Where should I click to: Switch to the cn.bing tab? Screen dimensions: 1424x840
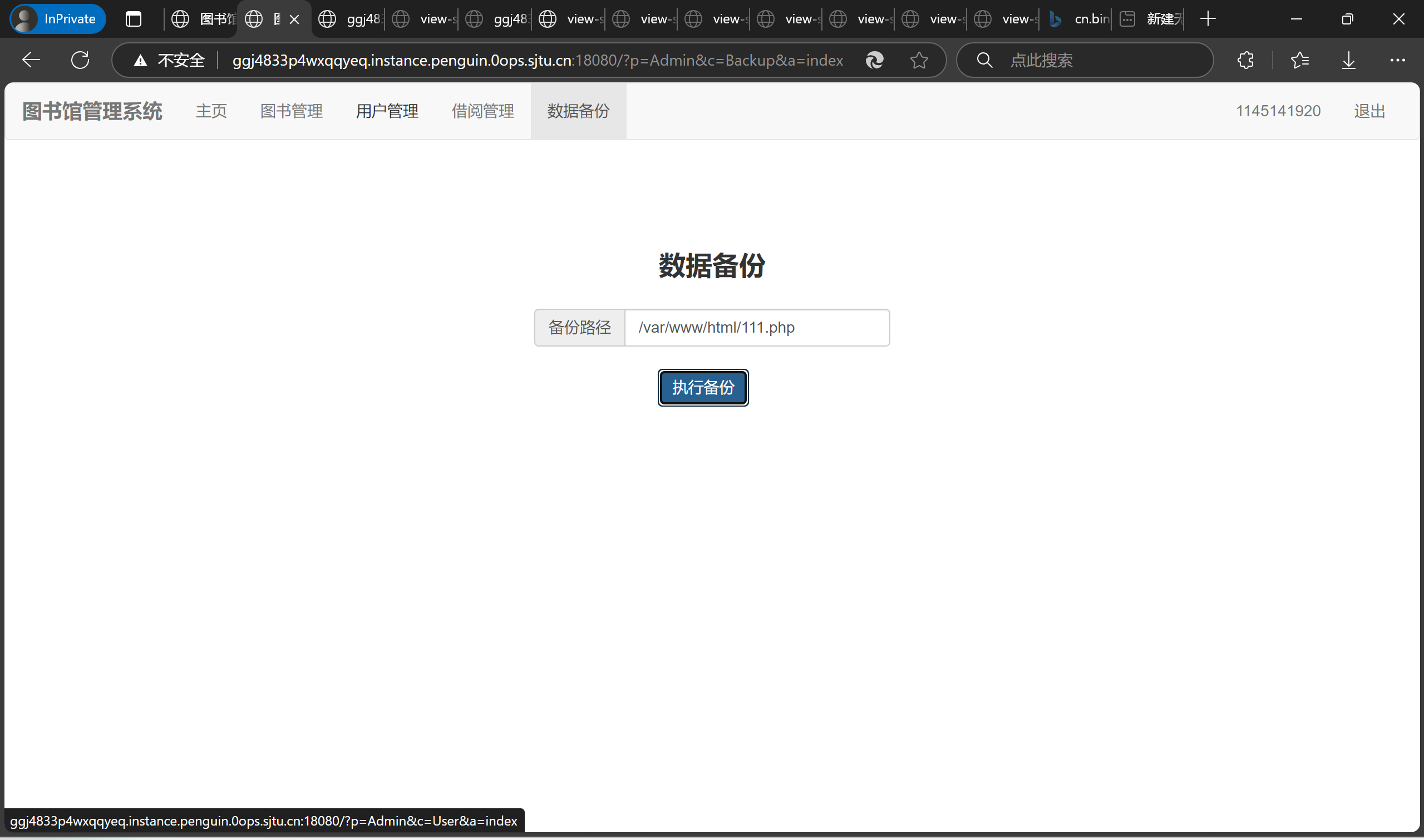coord(1078,19)
